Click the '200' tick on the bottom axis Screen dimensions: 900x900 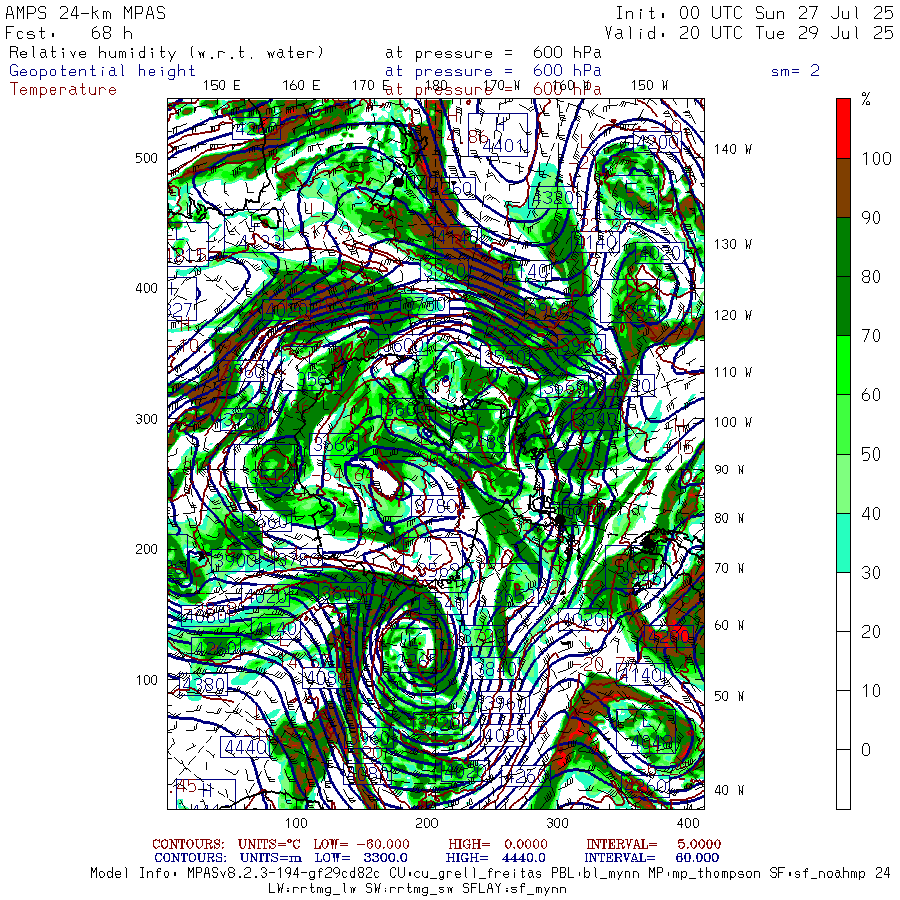[x=427, y=823]
